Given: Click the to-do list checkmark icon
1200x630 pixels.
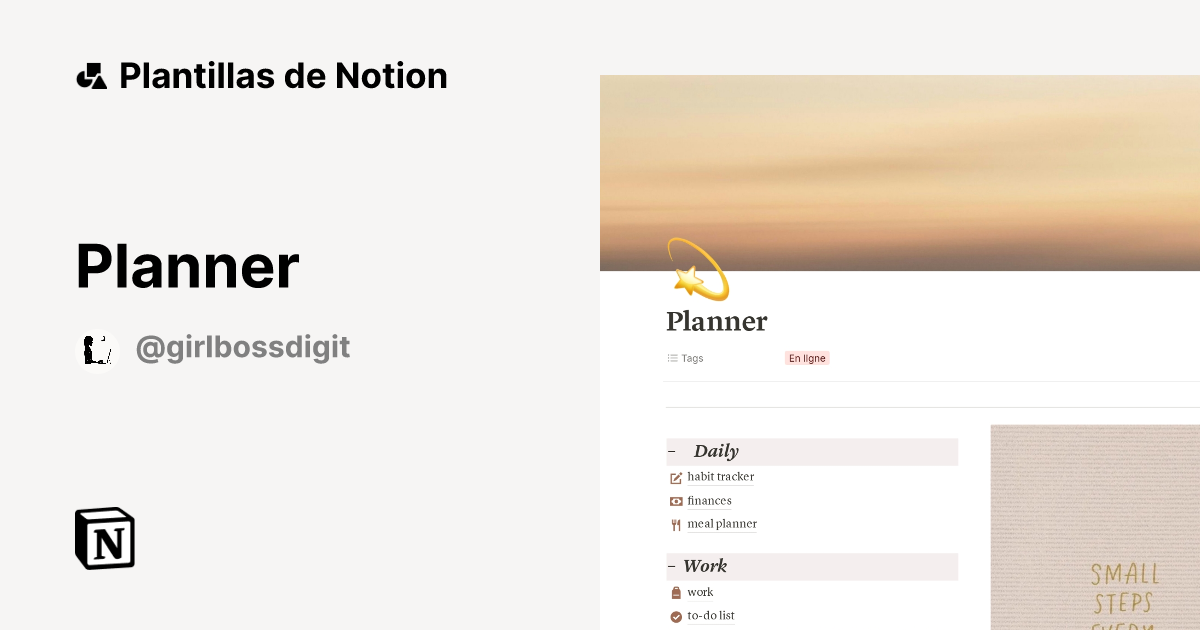Looking at the screenshot, I should point(675,616).
